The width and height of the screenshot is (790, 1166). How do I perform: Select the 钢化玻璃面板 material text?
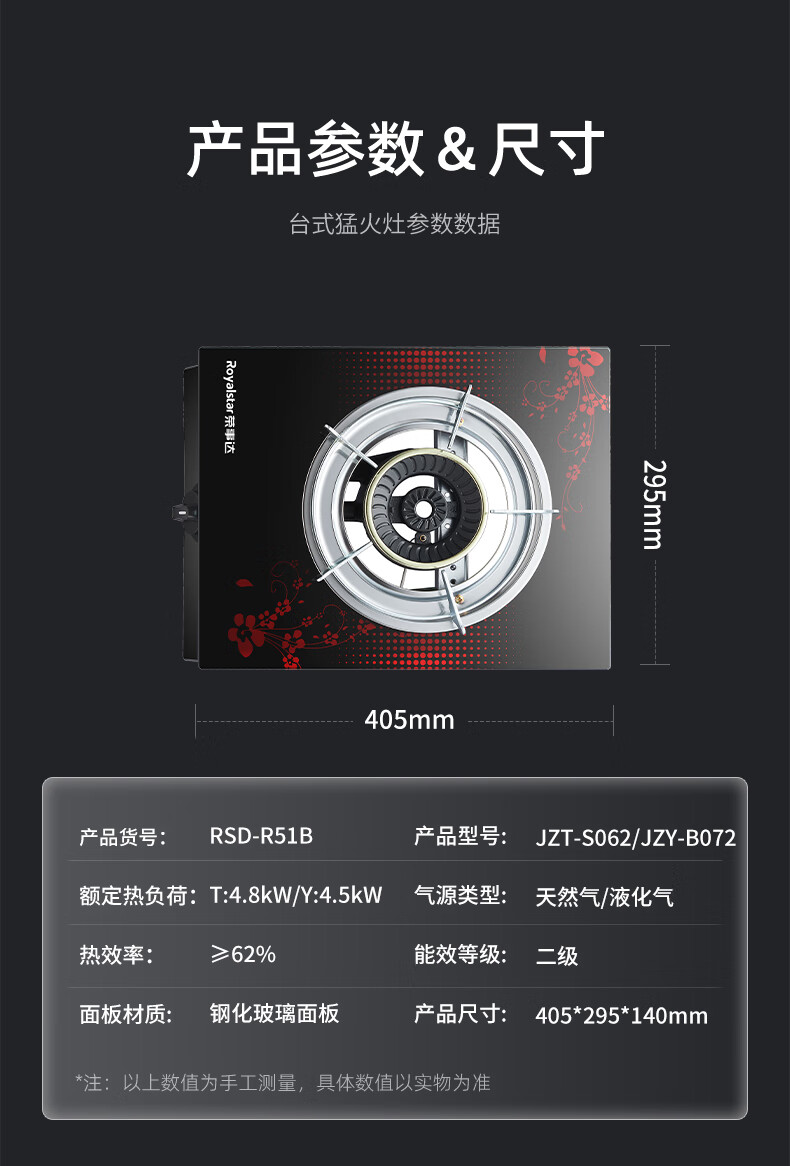[x=274, y=1013]
